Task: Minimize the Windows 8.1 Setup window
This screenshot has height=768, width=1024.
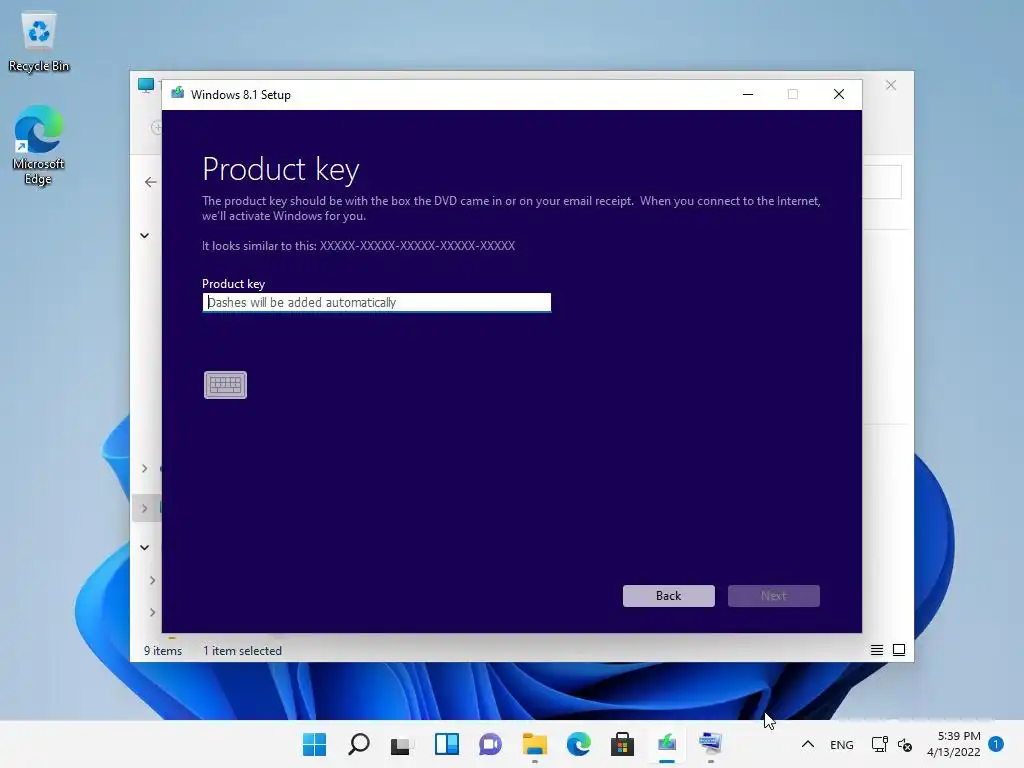Action: (x=748, y=95)
